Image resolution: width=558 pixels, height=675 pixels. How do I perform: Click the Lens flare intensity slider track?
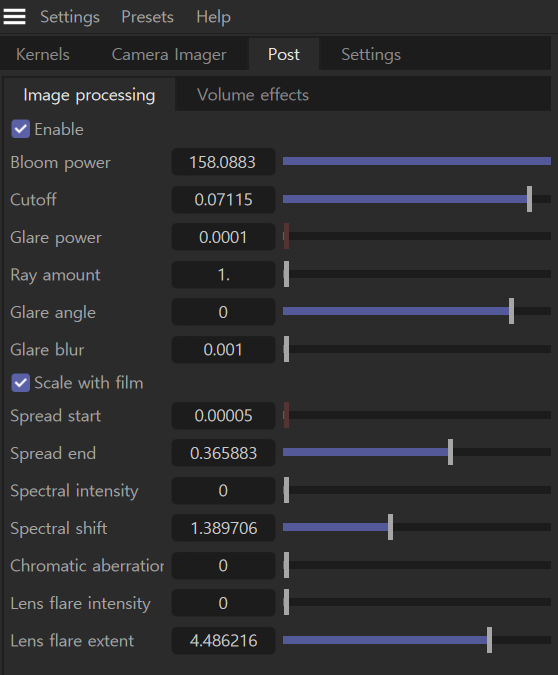click(417, 602)
